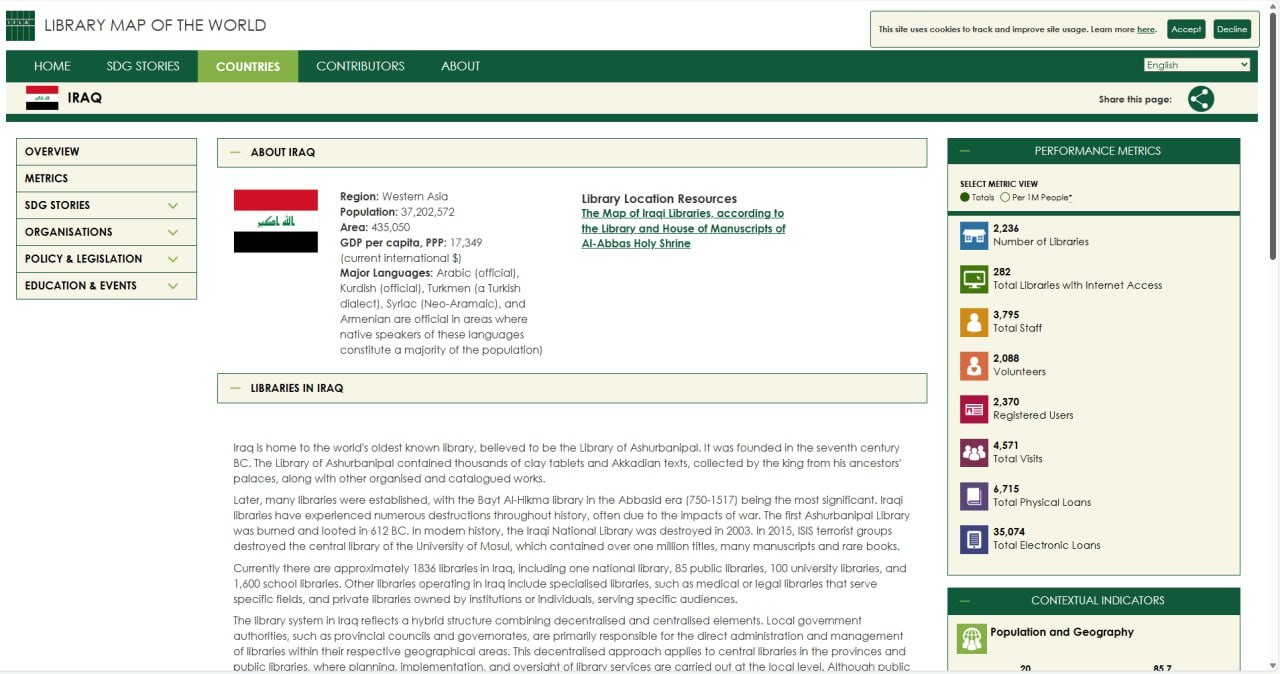Viewport: 1280px width, 674px height.
Task: Click the 'Library Location Resources' heading
Action: [x=659, y=198]
